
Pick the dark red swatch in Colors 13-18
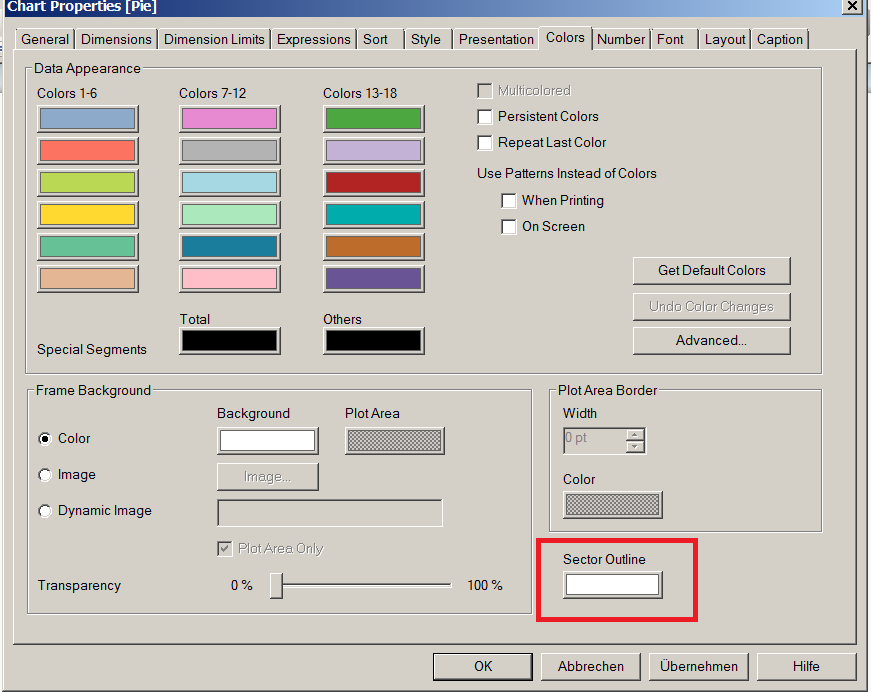click(373, 183)
